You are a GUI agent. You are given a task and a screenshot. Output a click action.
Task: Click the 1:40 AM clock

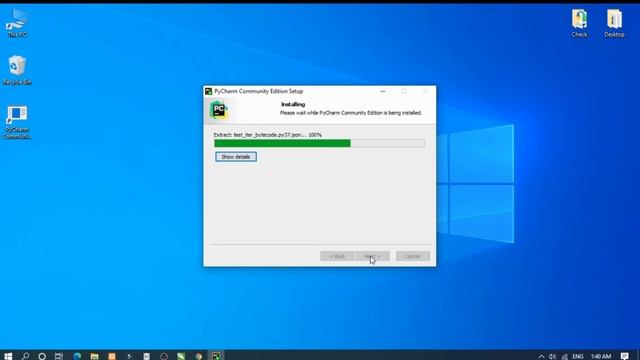(x=601, y=356)
